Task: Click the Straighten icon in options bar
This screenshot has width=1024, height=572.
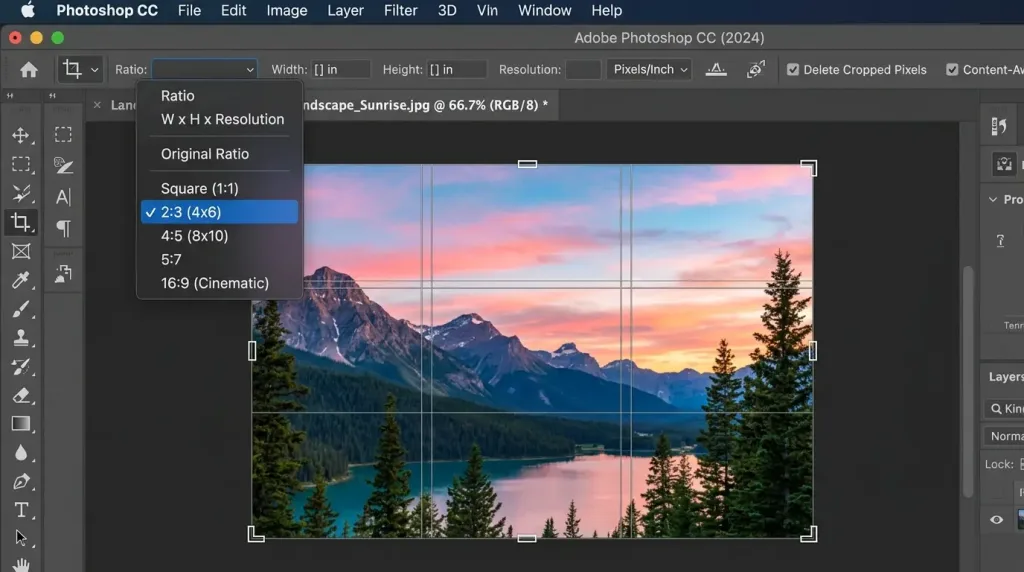Action: point(716,69)
